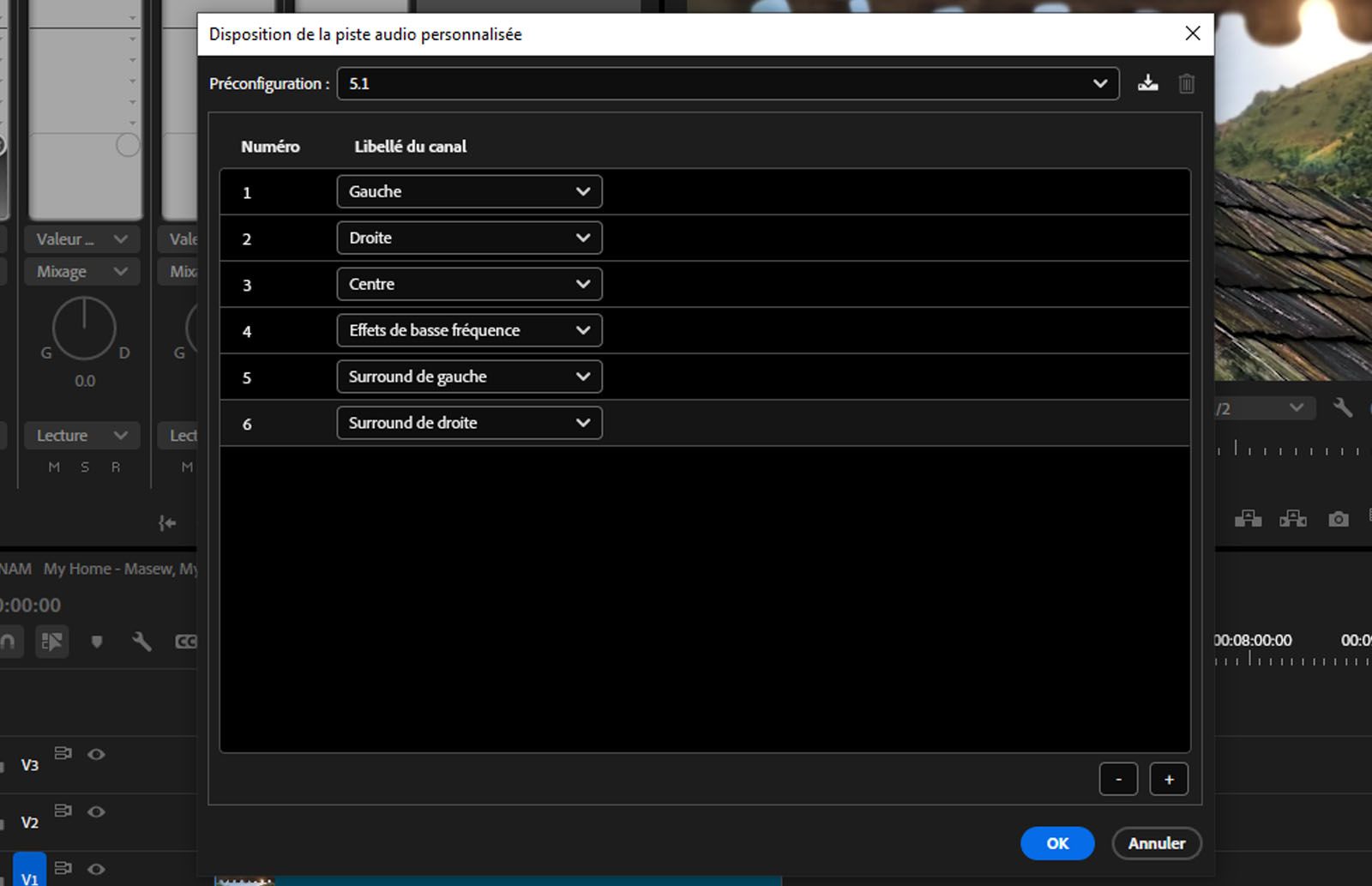Hide track V3 with its eye icon
Viewport: 1372px width, 886px height.
coord(96,755)
